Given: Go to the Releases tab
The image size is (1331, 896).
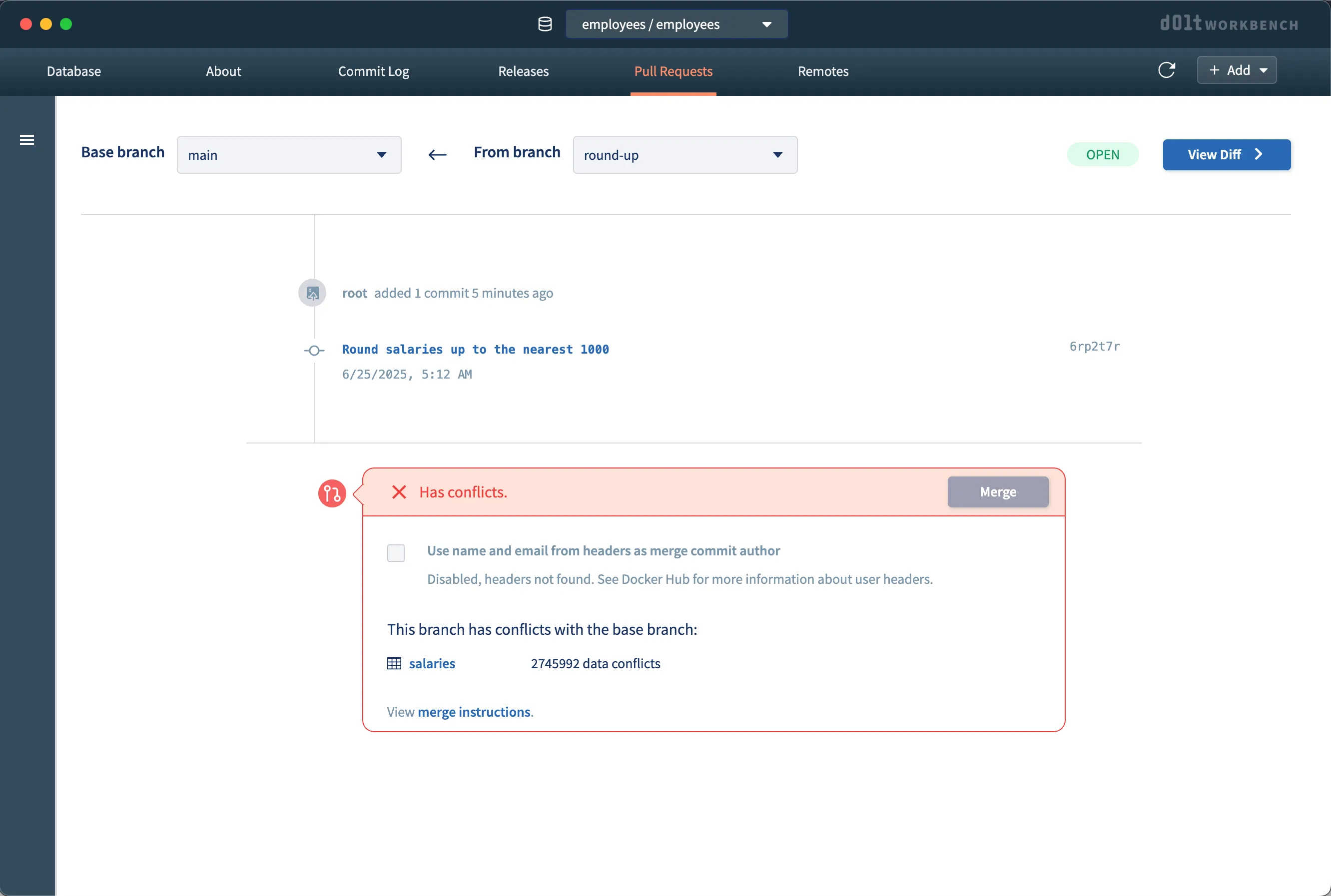Looking at the screenshot, I should click(523, 71).
